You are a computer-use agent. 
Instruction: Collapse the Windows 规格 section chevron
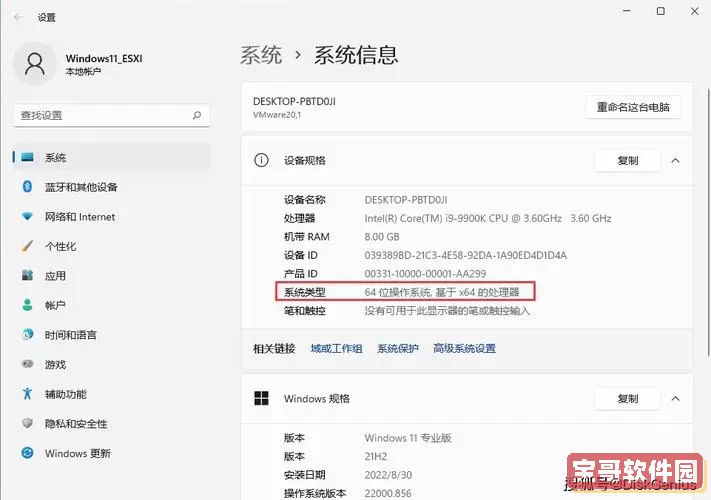click(x=675, y=398)
